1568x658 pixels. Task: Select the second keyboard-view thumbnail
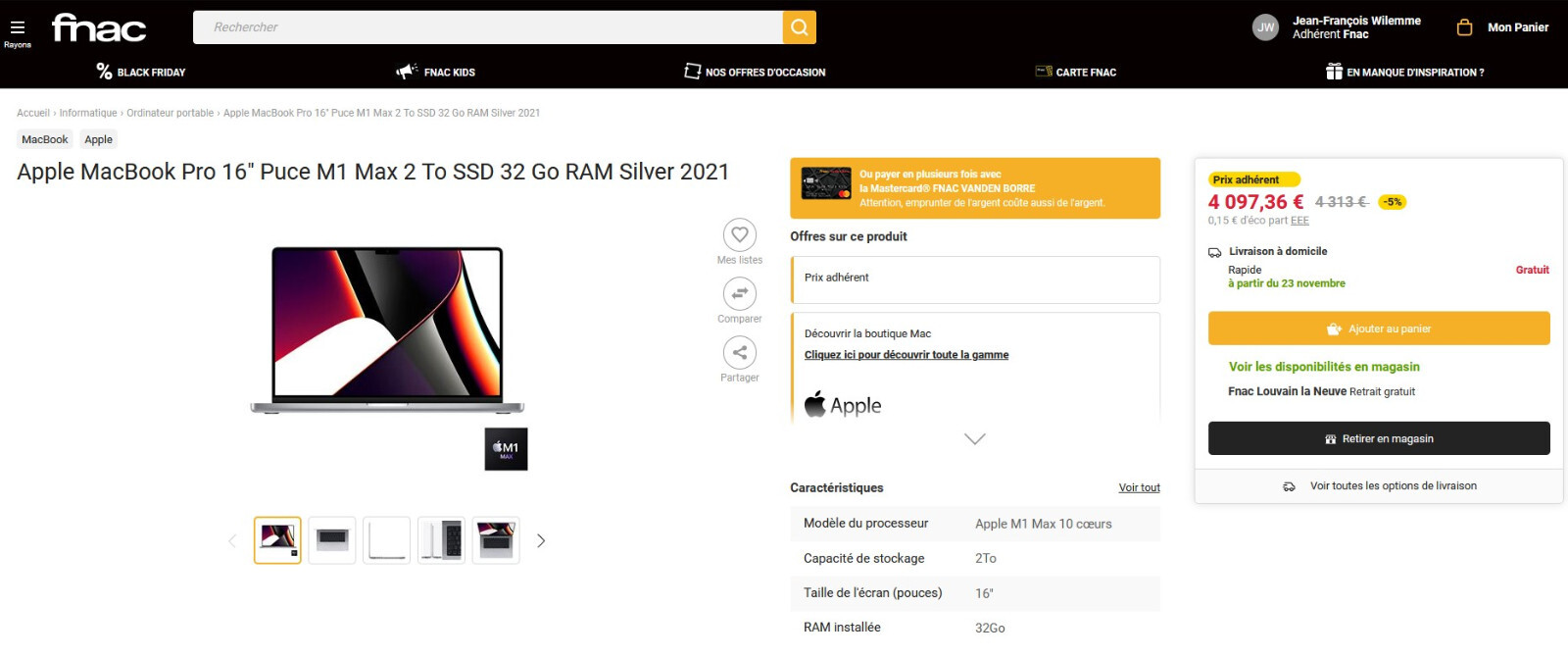332,540
